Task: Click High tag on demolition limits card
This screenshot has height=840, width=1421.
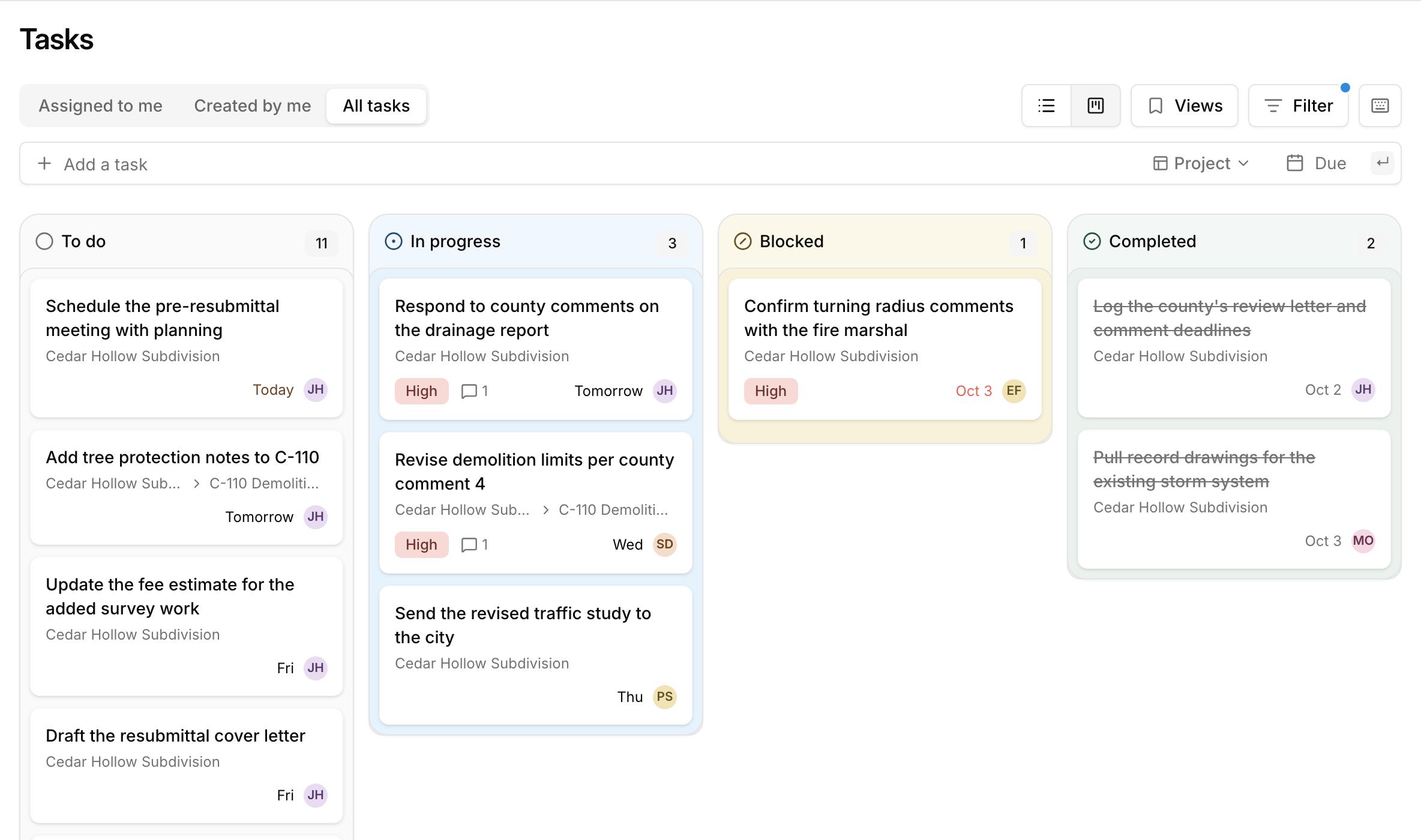Action: (x=421, y=545)
